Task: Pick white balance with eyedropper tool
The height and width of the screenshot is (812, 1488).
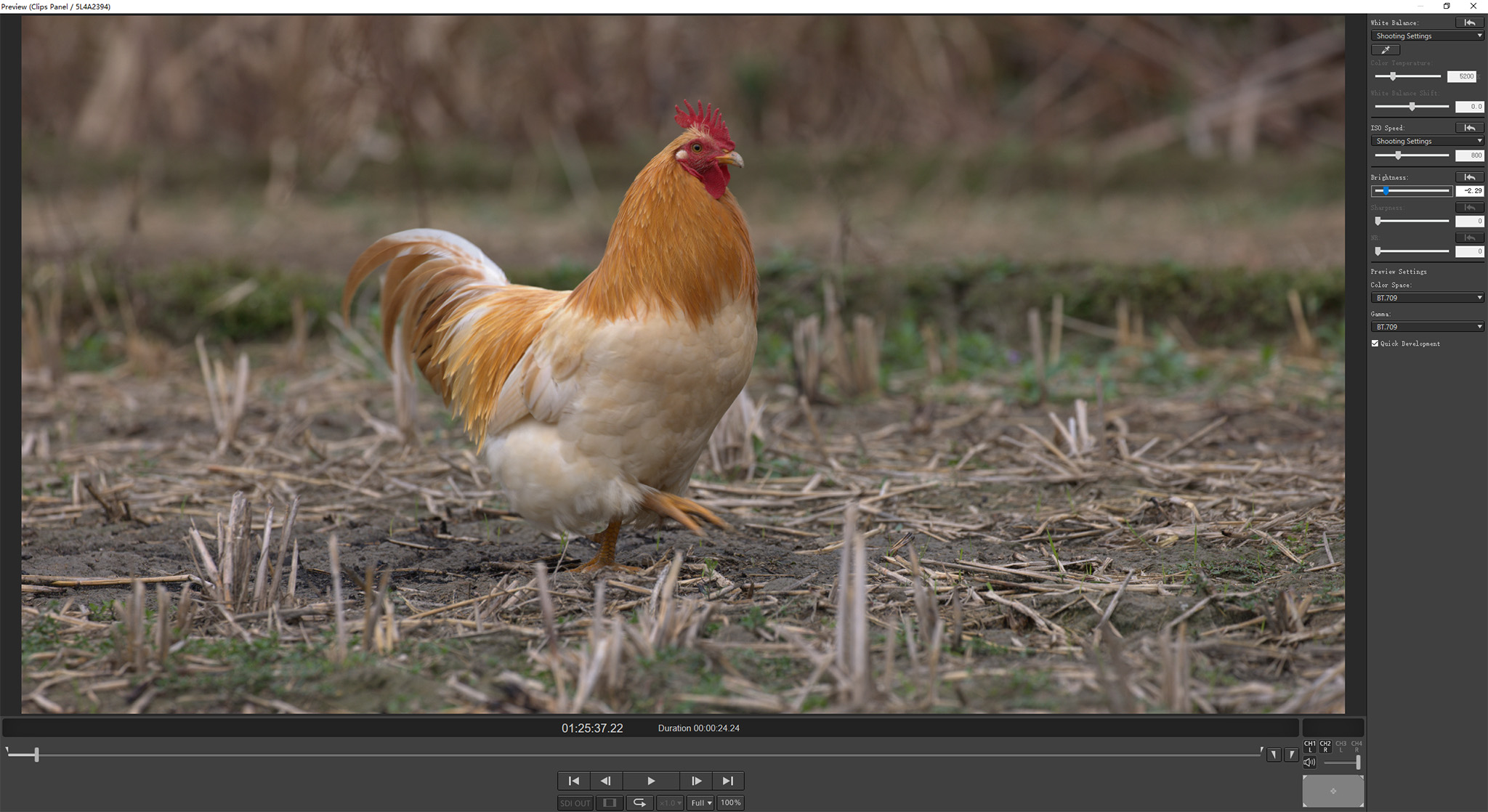Action: (1385, 50)
